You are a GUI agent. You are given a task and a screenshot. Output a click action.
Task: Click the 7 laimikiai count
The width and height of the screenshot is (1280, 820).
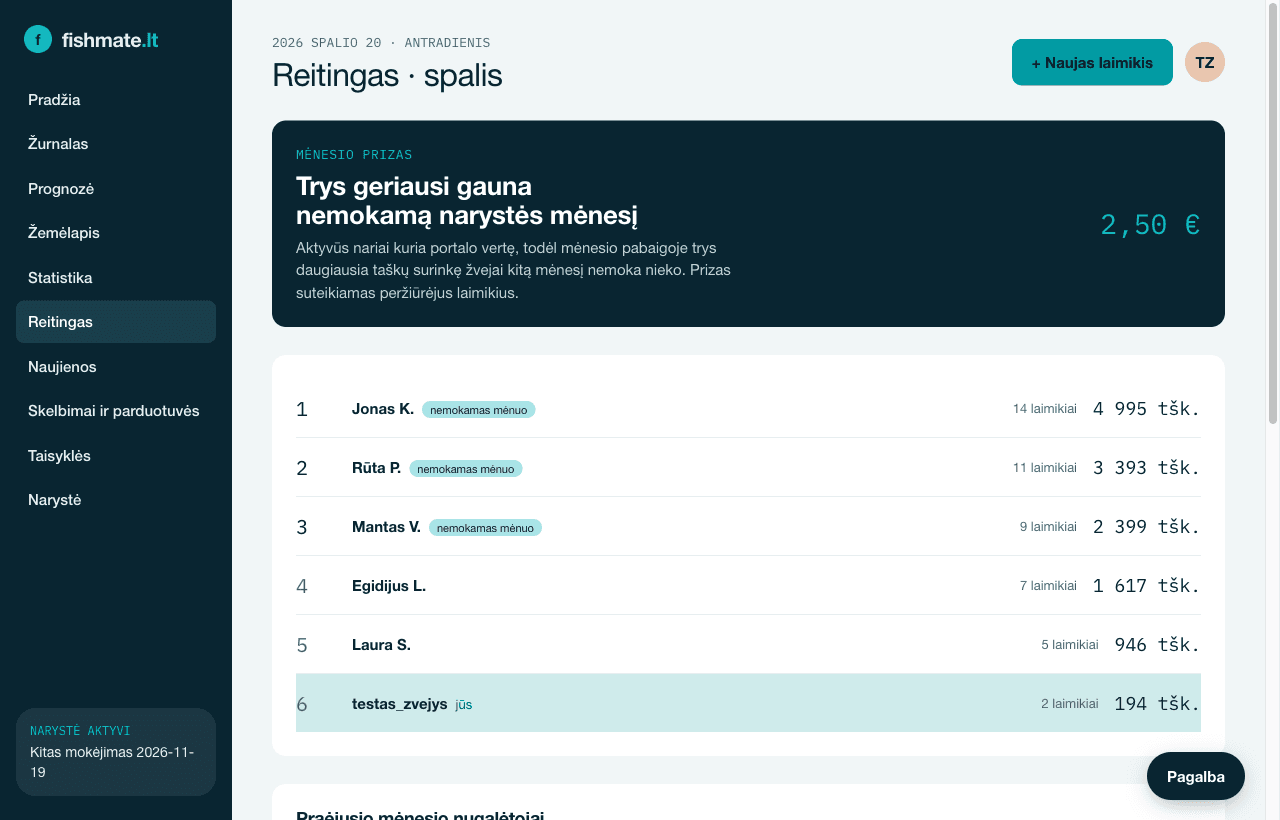[1048, 586]
